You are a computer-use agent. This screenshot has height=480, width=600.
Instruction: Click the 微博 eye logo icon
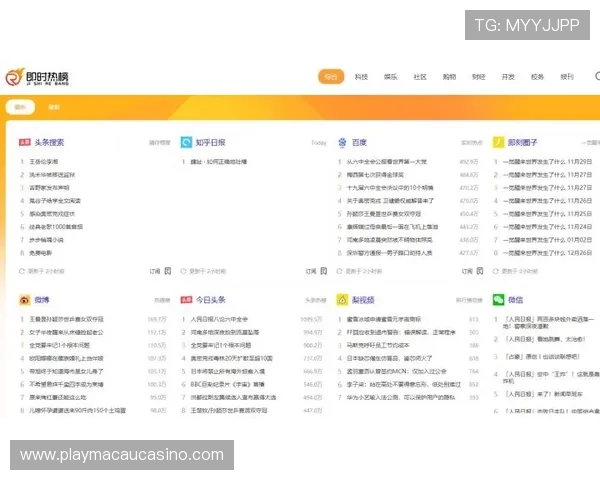click(25, 300)
